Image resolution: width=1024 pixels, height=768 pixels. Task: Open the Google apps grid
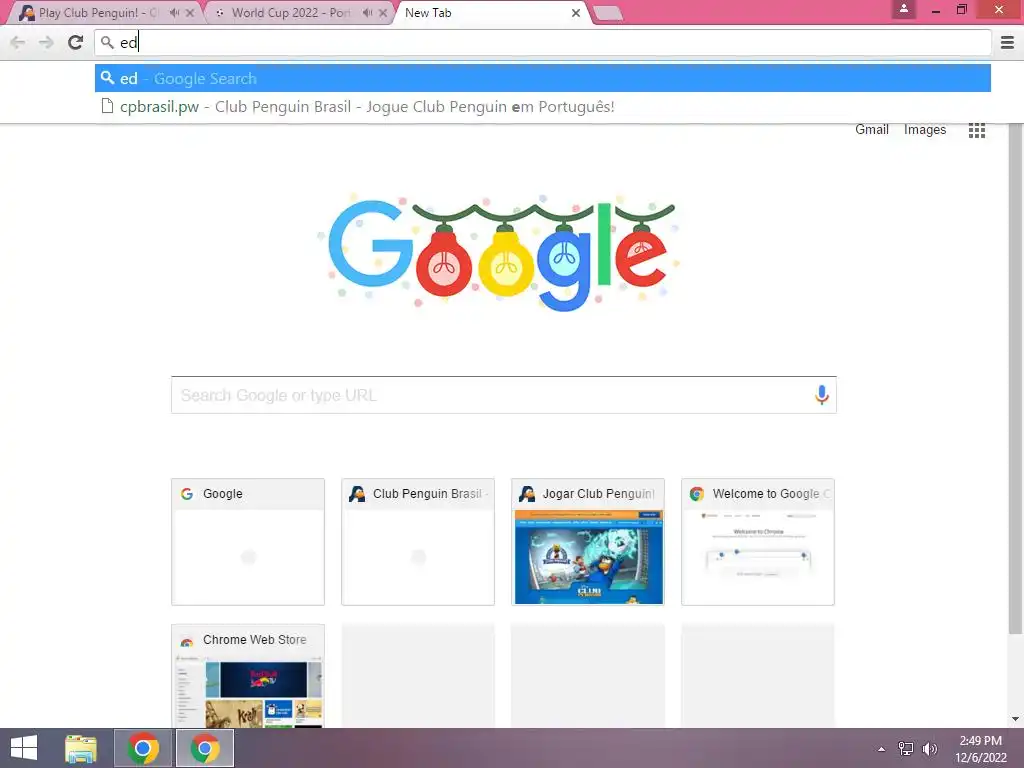pyautogui.click(x=976, y=130)
